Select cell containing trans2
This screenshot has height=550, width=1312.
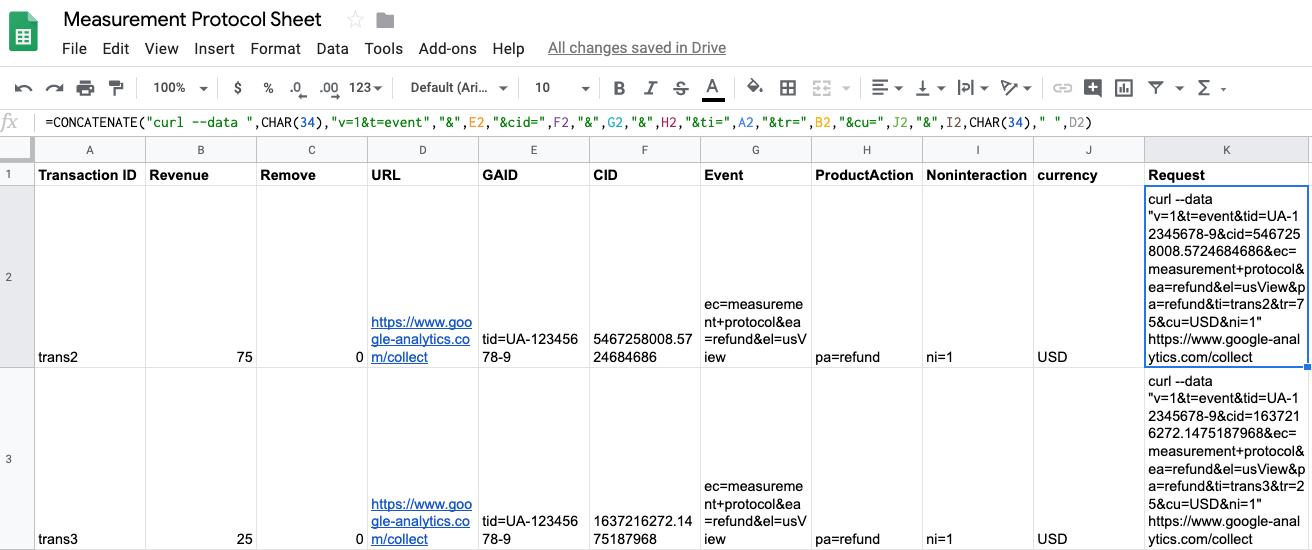click(x=90, y=277)
